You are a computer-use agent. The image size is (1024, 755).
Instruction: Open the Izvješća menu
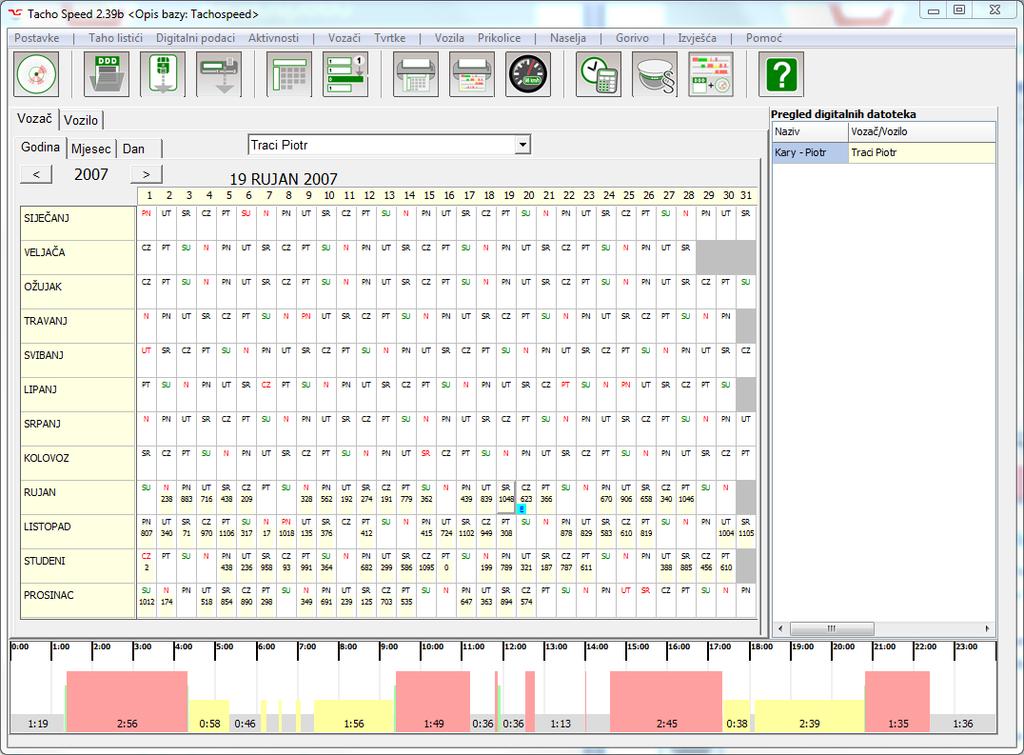coord(697,38)
